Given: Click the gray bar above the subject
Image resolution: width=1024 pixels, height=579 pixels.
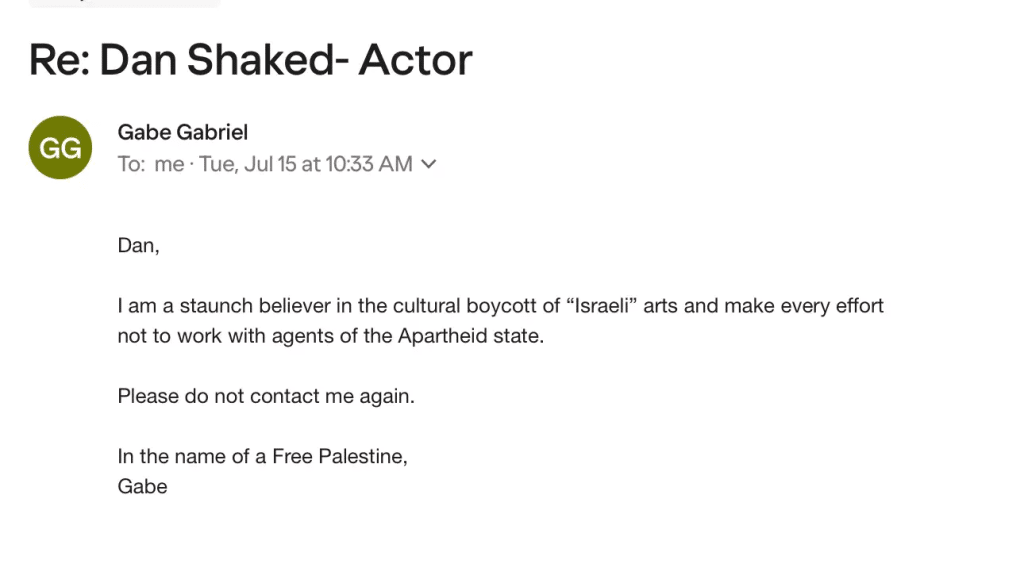Looking at the screenshot, I should pos(124,3).
